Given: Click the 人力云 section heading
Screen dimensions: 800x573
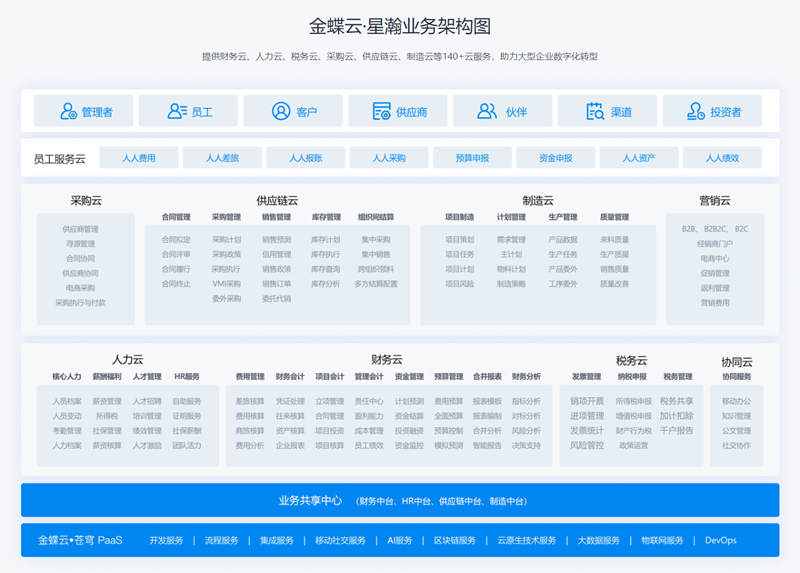Looking at the screenshot, I should [x=128, y=359].
